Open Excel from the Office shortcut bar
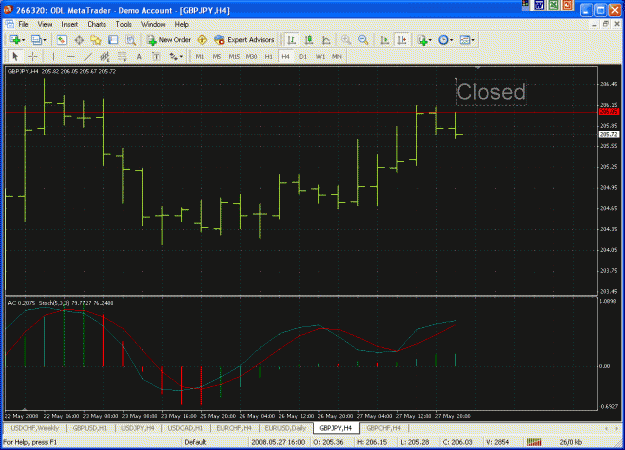This screenshot has width=625, height=450. [553, 5]
